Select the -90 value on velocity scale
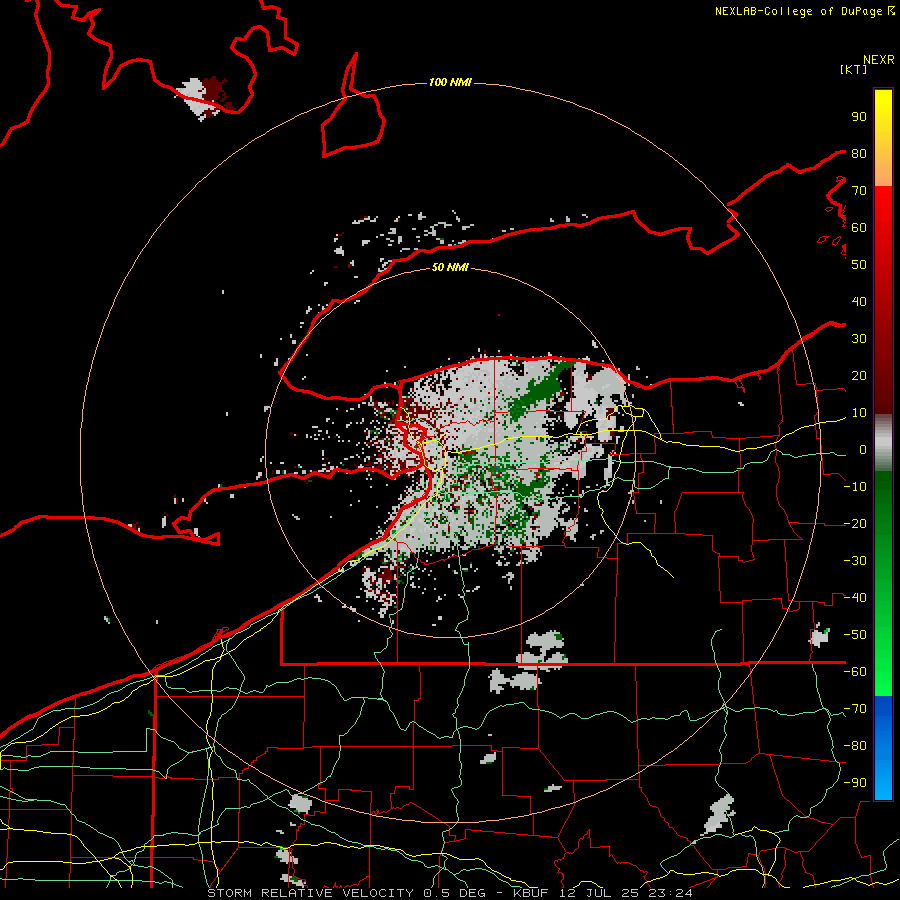 click(855, 783)
